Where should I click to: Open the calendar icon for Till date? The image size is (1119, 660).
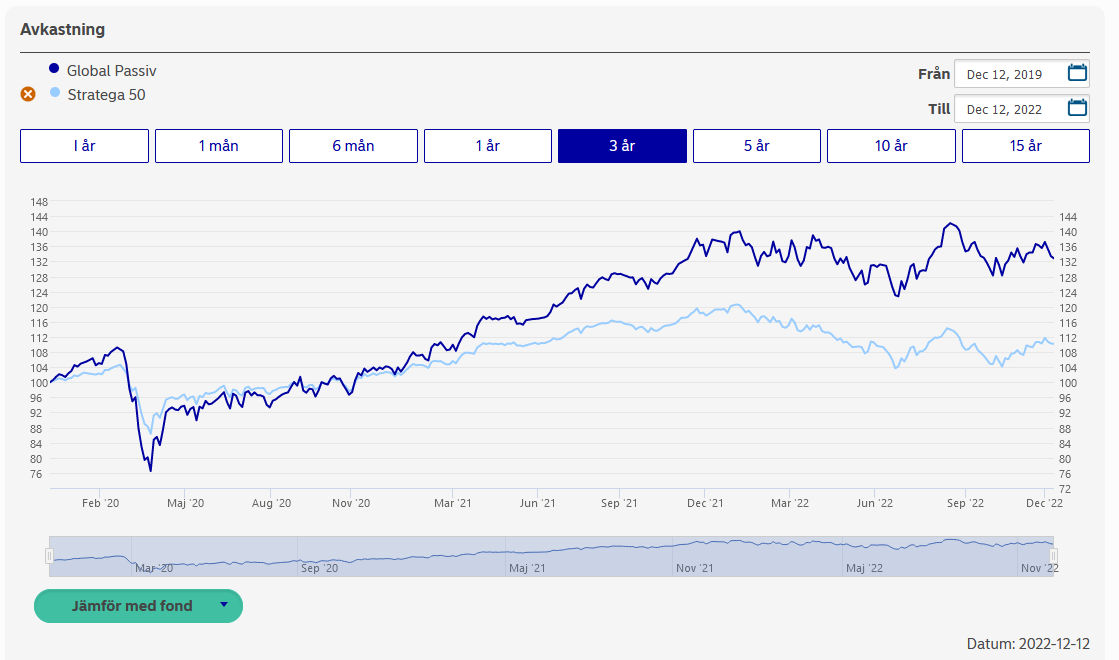pos(1077,108)
